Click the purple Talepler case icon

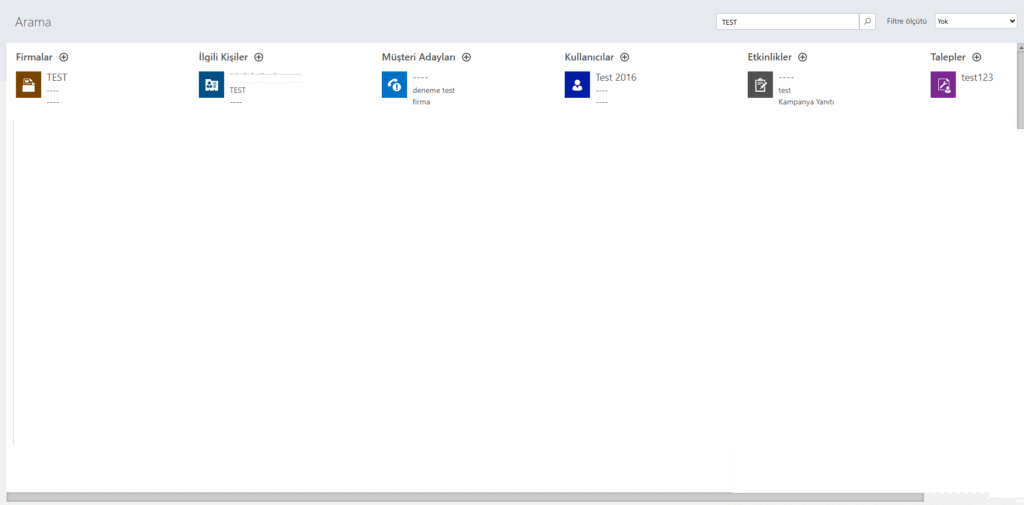942,85
